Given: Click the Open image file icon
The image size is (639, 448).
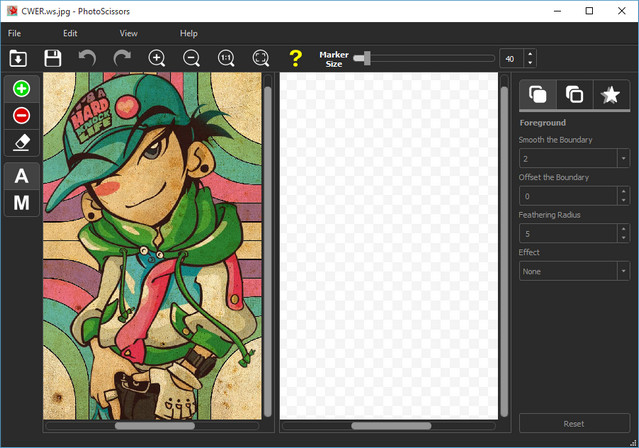Looking at the screenshot, I should (18, 58).
